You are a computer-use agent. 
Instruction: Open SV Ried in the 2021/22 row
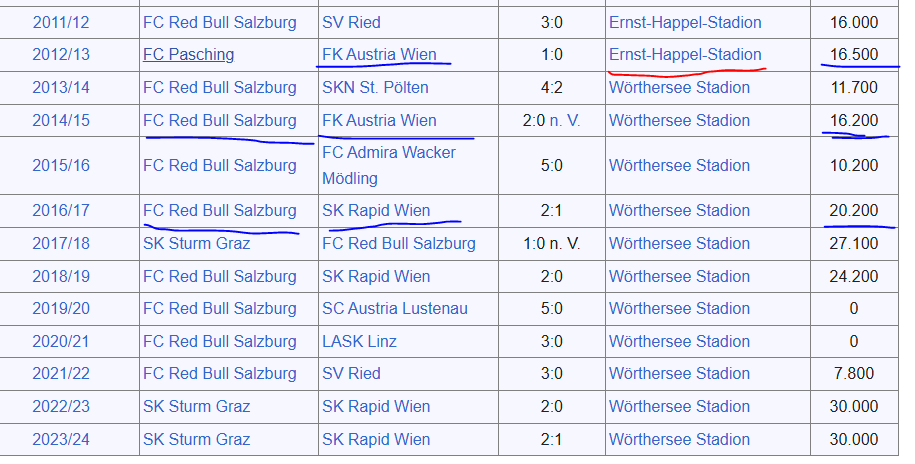pyautogui.click(x=351, y=374)
